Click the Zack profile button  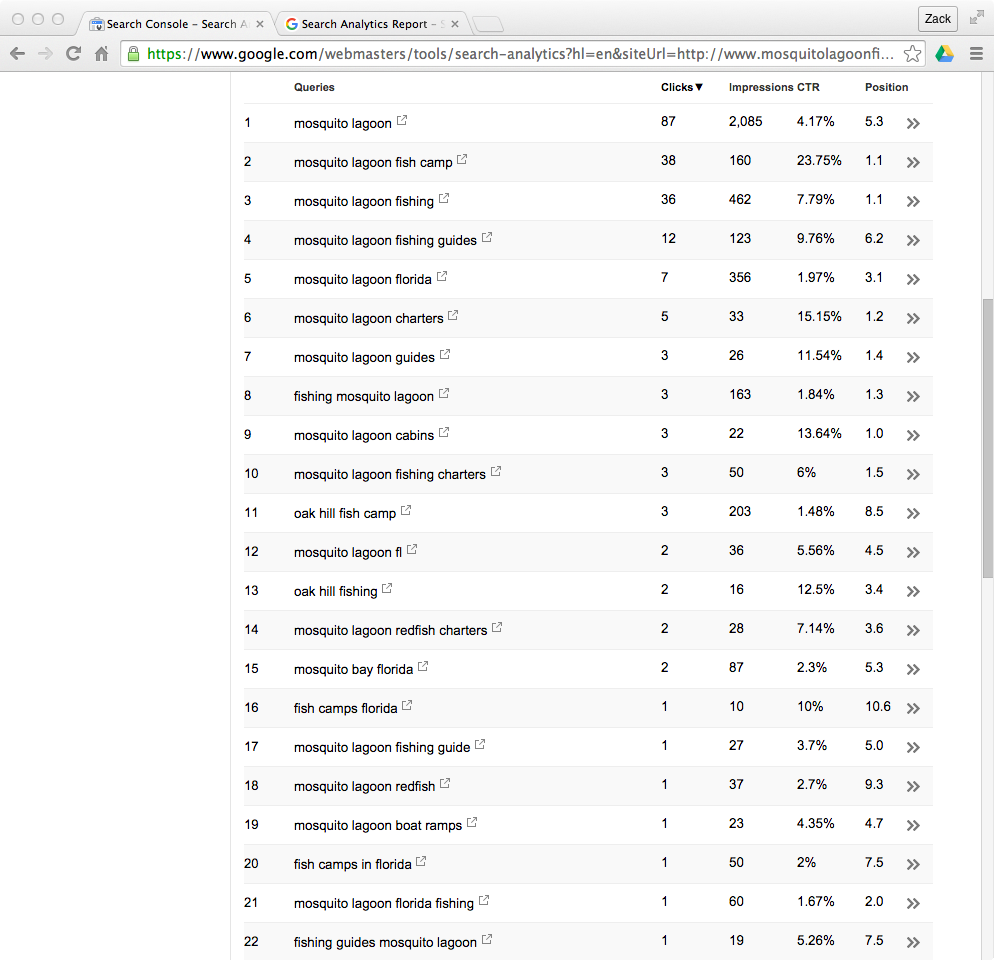point(937,18)
